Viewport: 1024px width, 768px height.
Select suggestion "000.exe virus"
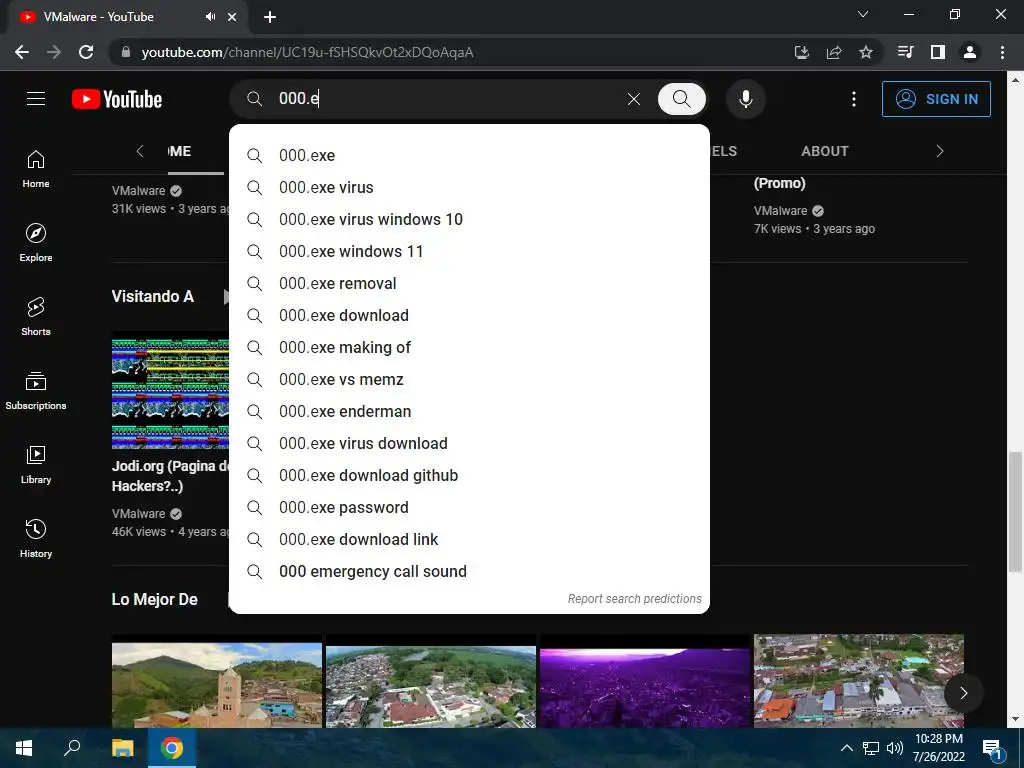point(469,187)
